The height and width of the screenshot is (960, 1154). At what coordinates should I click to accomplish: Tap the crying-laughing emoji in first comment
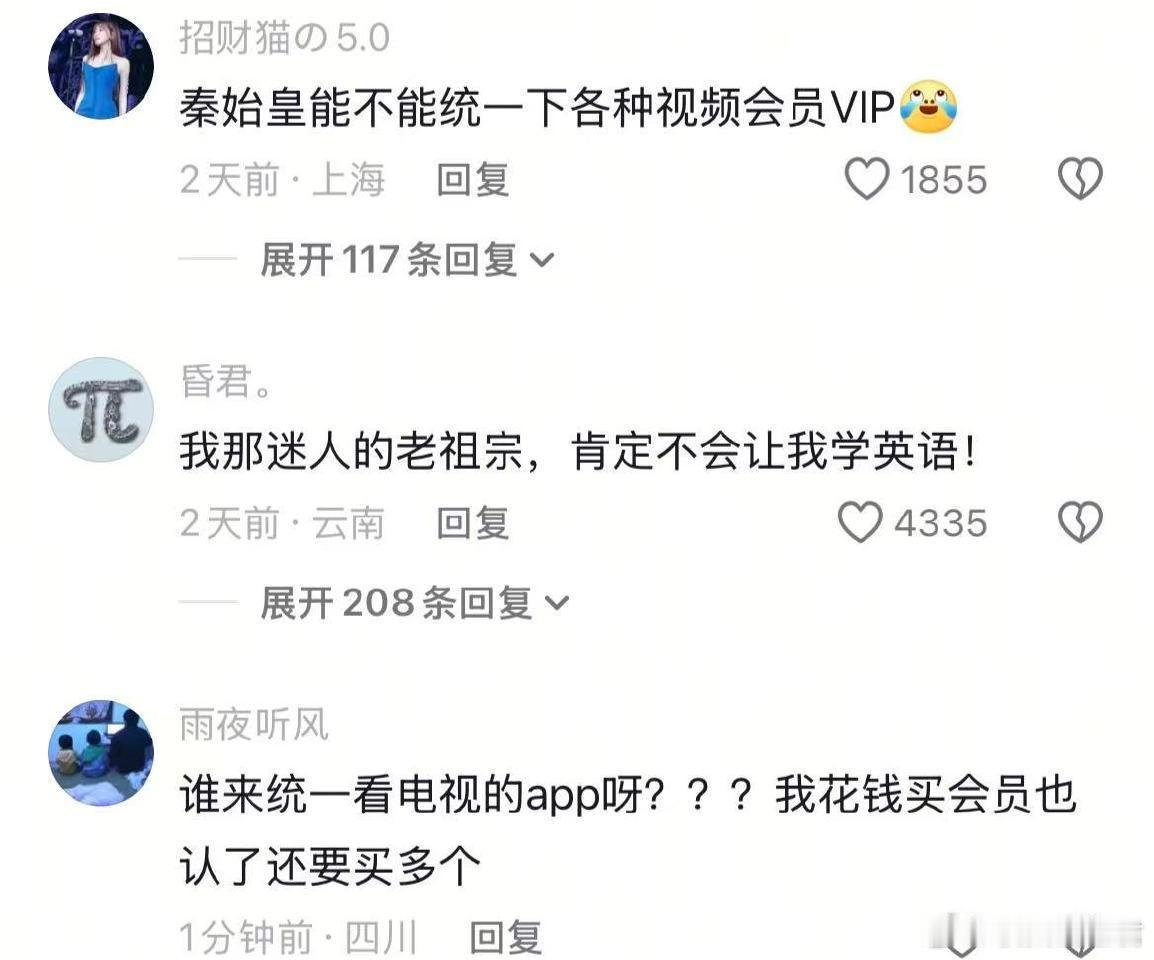click(x=929, y=107)
